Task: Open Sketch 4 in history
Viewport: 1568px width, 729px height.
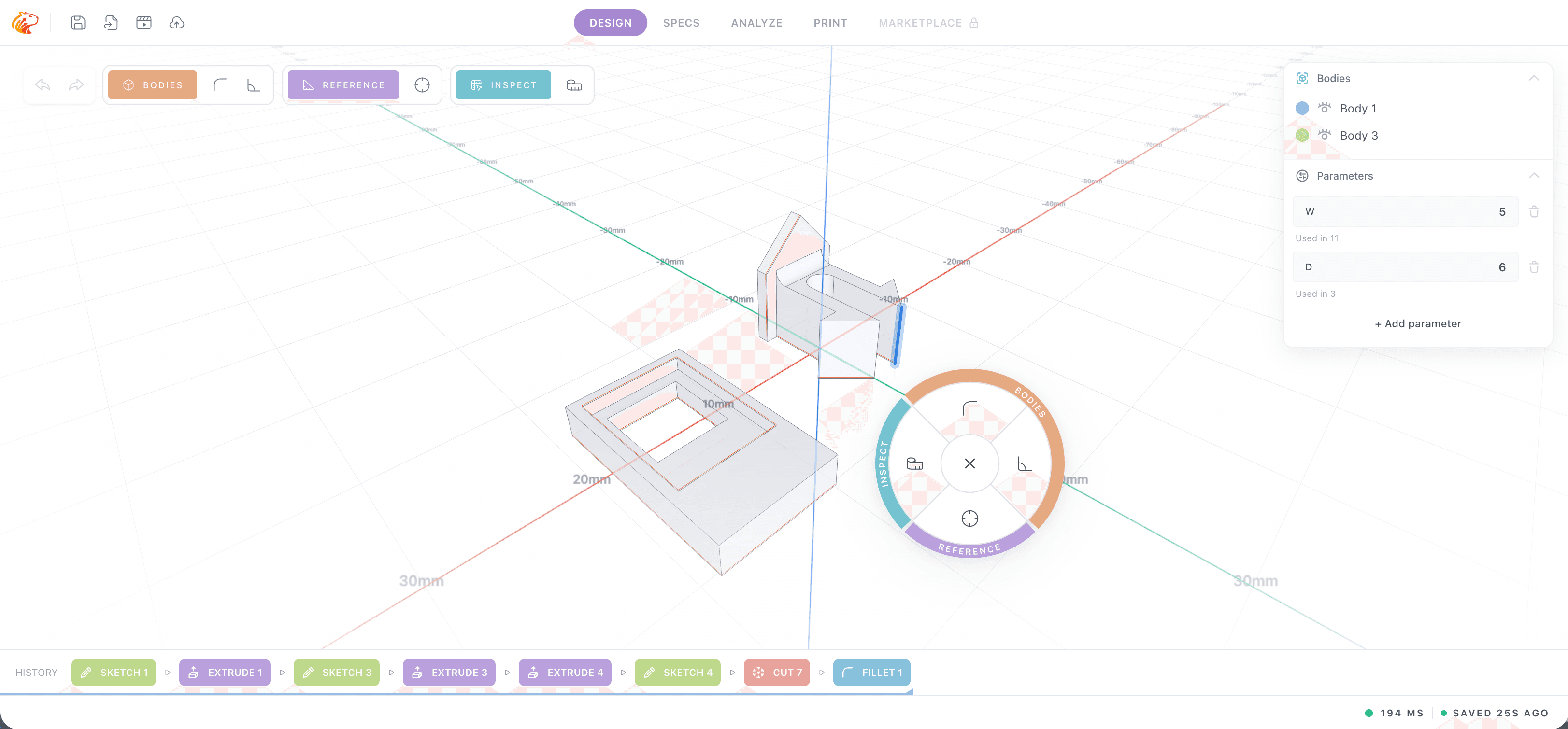Action: pyautogui.click(x=677, y=673)
